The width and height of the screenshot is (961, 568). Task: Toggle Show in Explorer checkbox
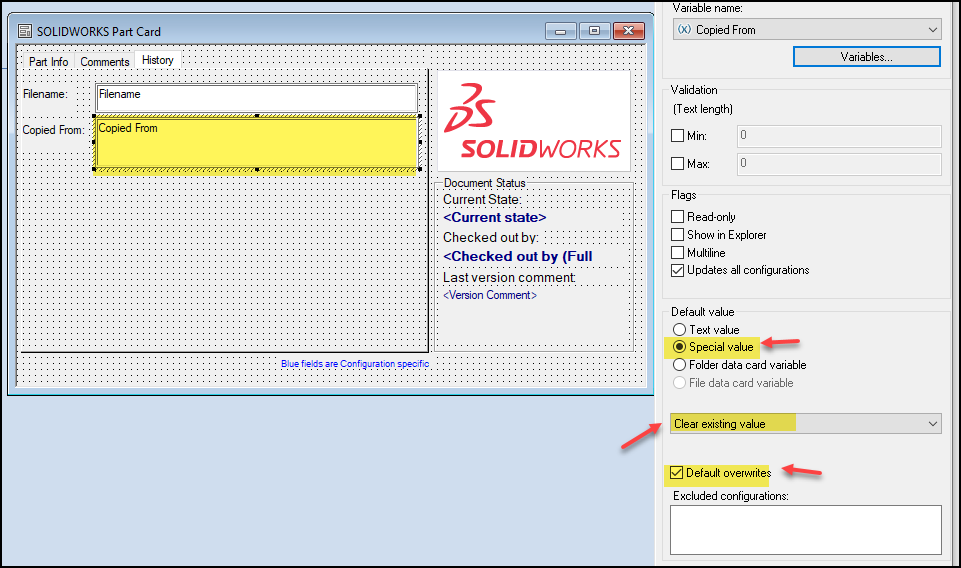(x=678, y=235)
